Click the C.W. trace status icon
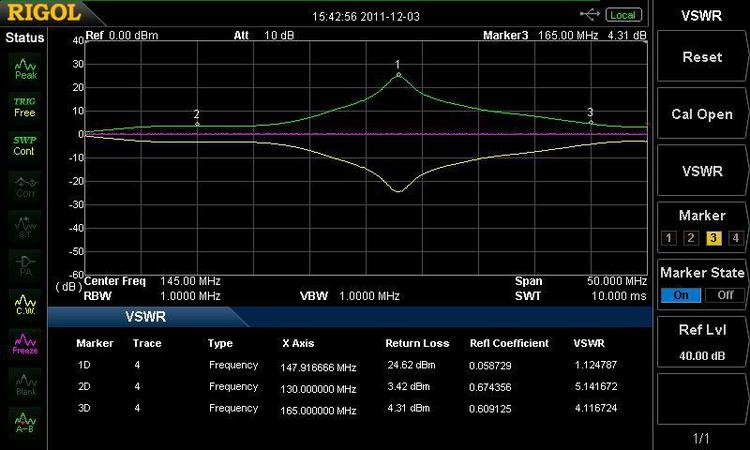The image size is (750, 450). click(25, 303)
